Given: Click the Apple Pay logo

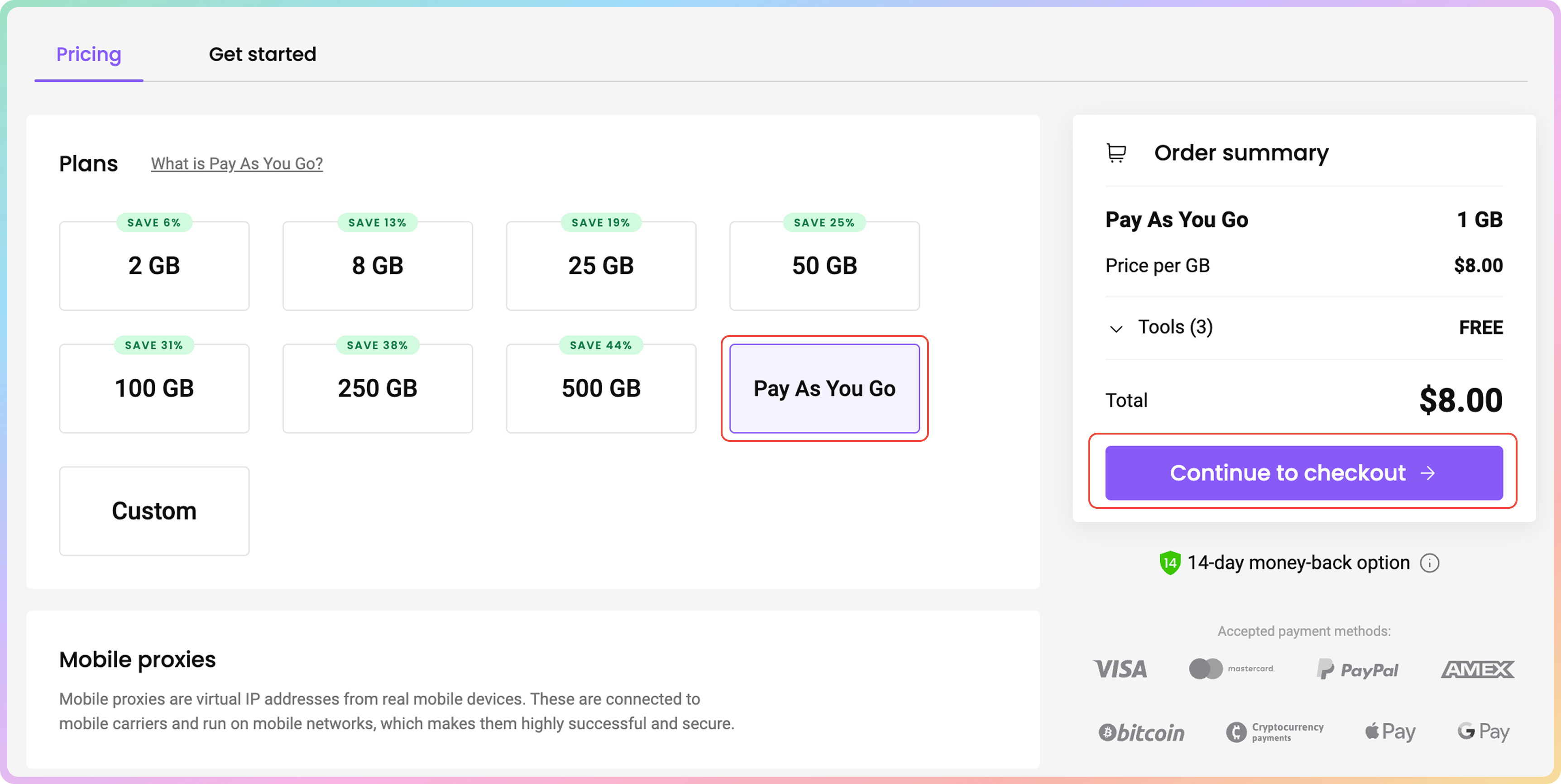Looking at the screenshot, I should [x=1390, y=731].
